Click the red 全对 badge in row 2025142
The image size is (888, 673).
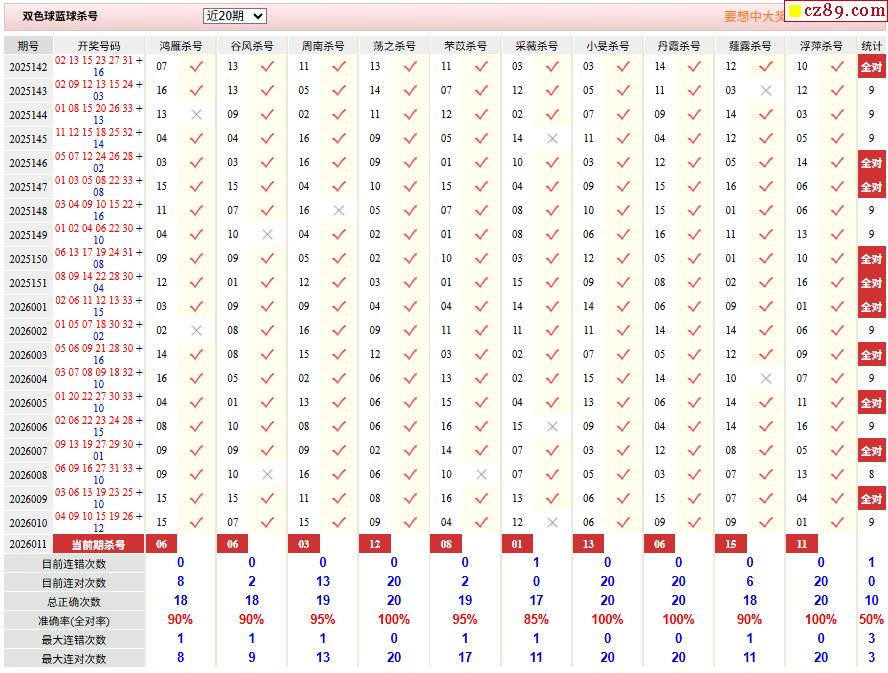871,67
